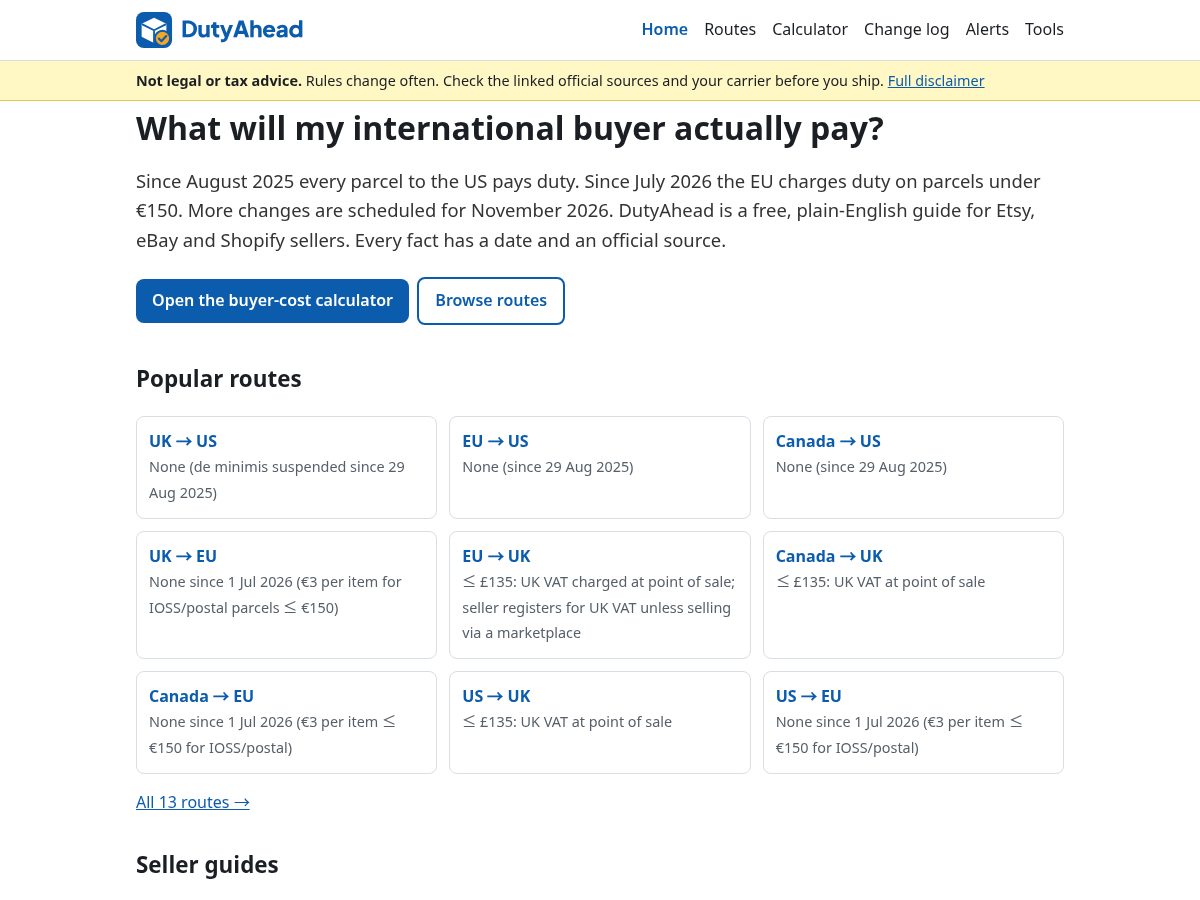This screenshot has height=900, width=1200.
Task: Open the Routes nav item
Action: [730, 29]
